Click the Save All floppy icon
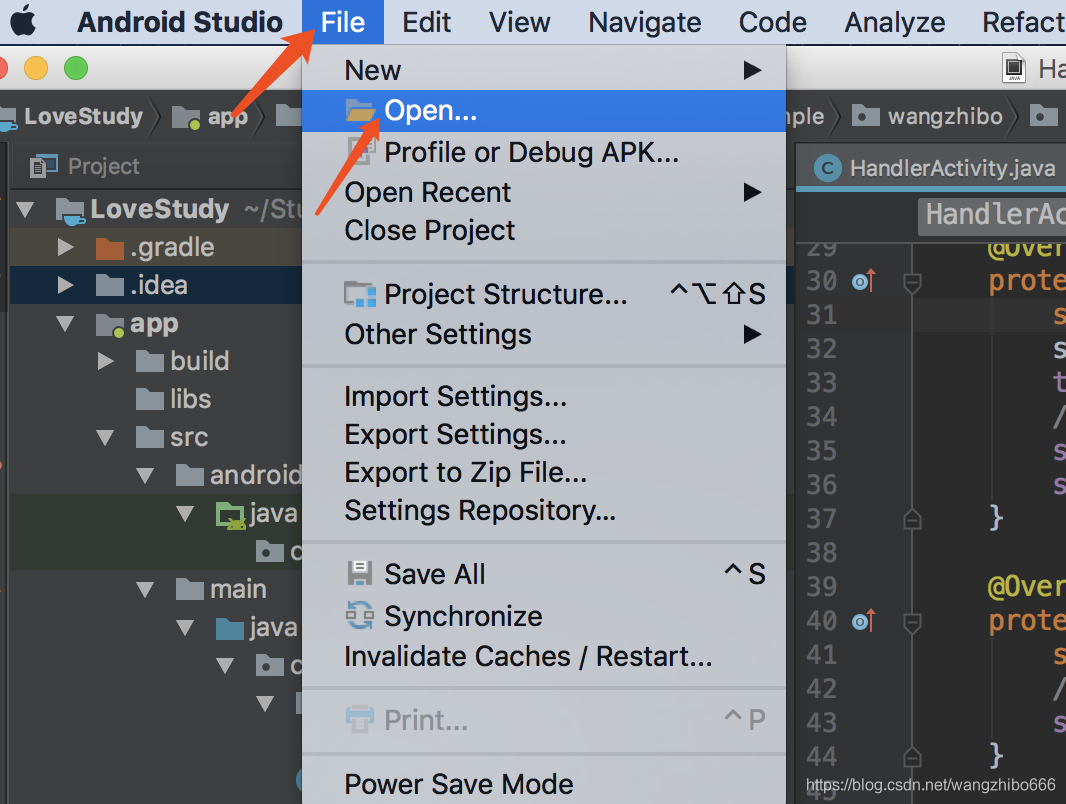The image size is (1066, 804). pos(360,574)
